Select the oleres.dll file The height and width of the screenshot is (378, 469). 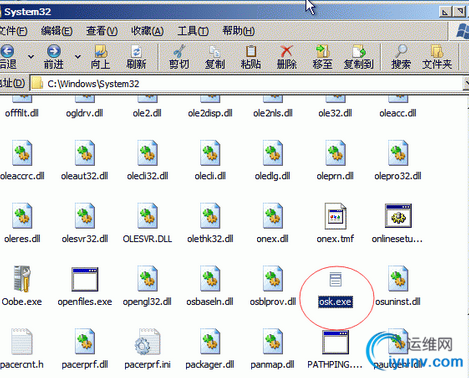(x=22, y=223)
